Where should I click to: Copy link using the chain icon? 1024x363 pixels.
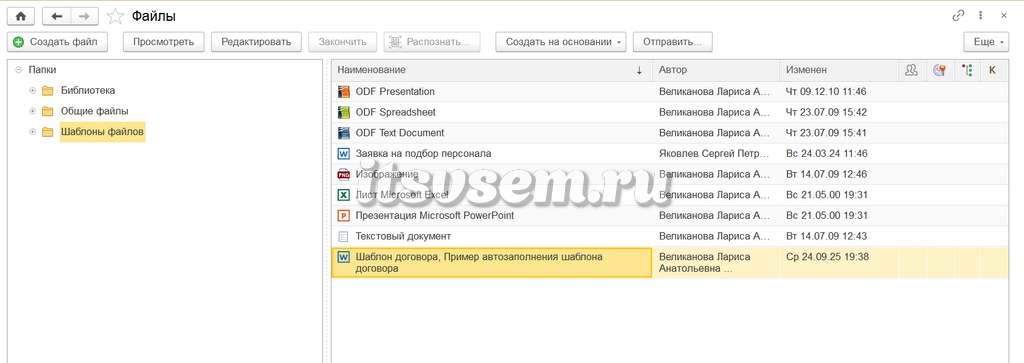(x=959, y=16)
